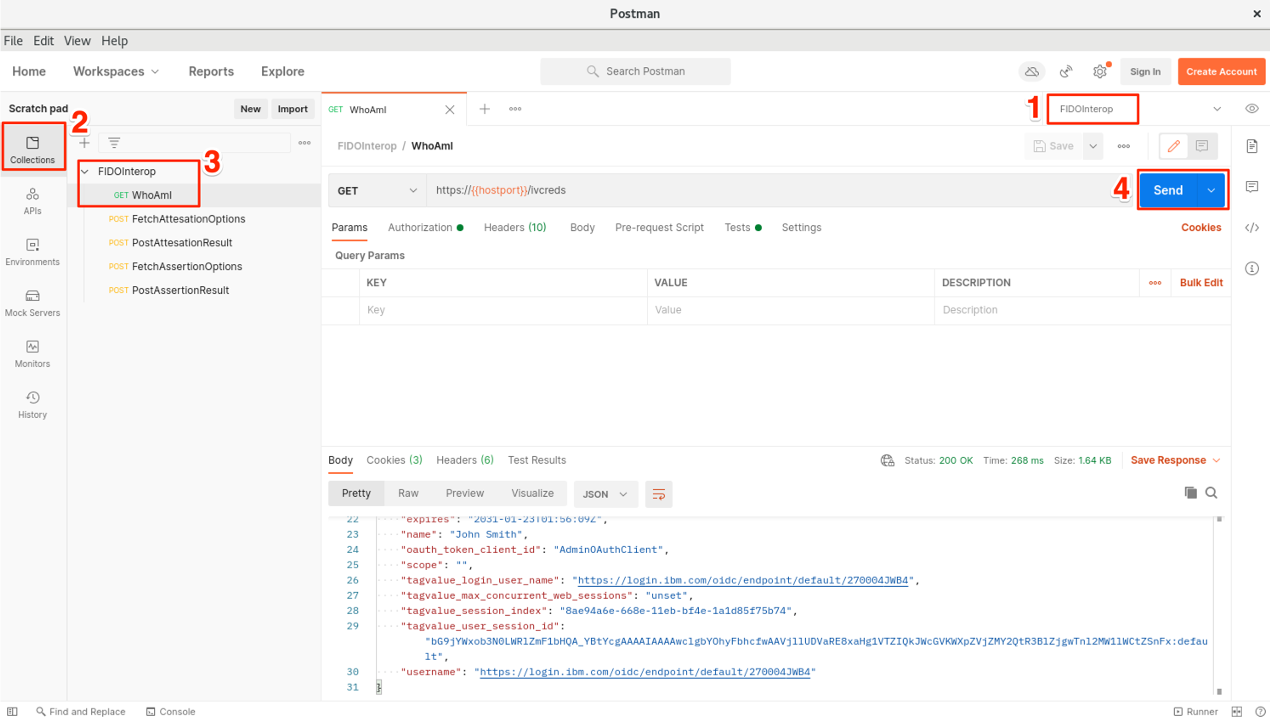Viewport: 1270px width, 722px height.
Task: Toggle two-pane layout icon in status bar
Action: (x=1237, y=712)
